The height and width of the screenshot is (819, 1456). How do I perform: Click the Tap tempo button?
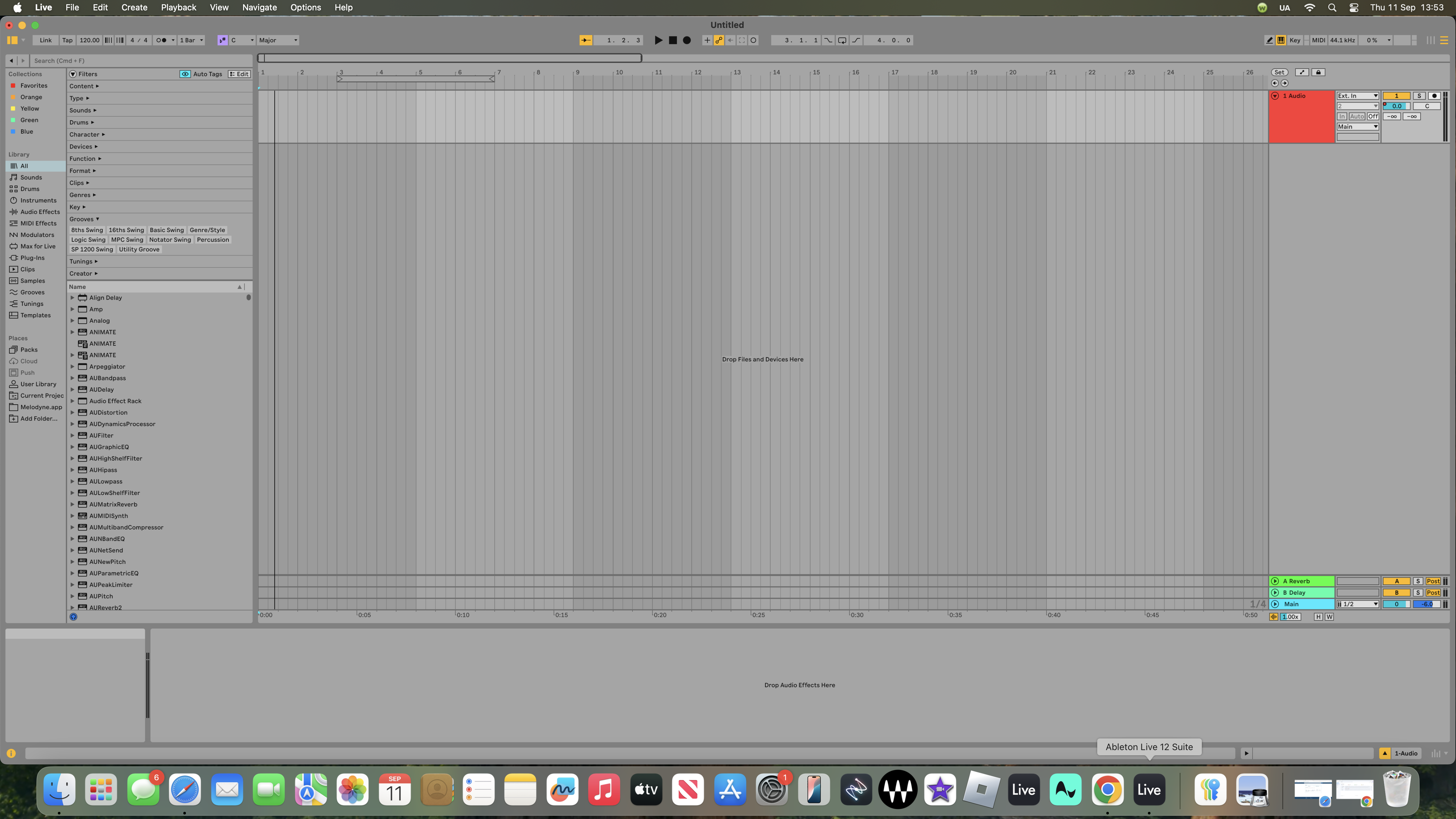[x=67, y=40]
